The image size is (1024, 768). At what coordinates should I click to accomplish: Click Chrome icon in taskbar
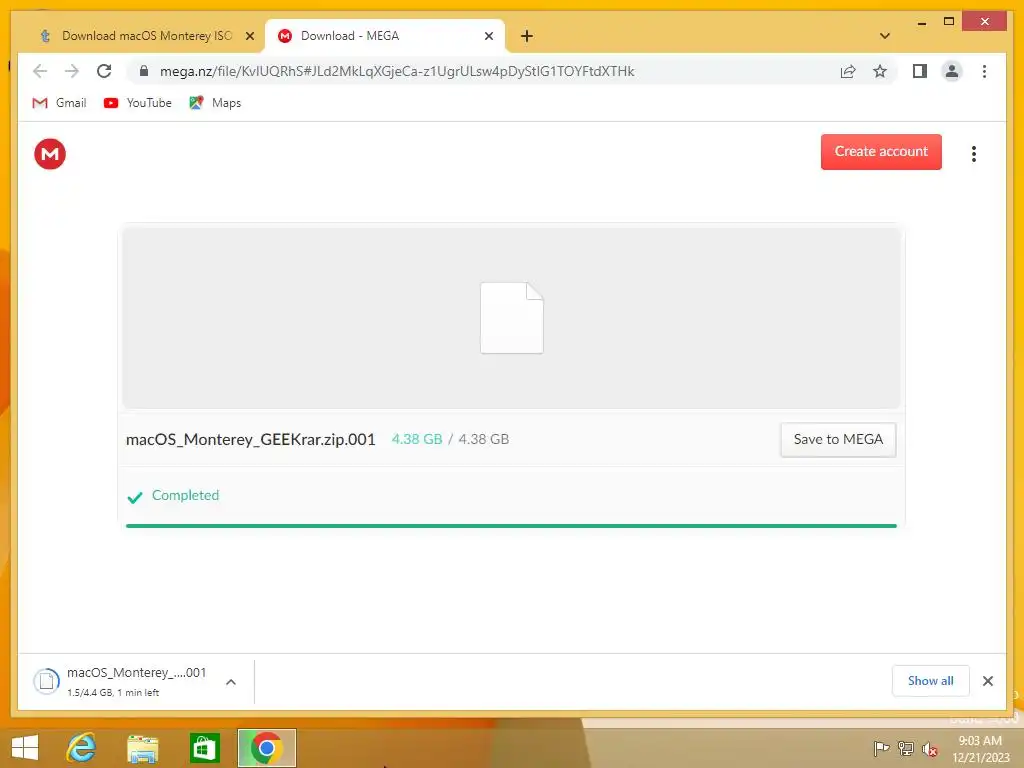[x=266, y=748]
